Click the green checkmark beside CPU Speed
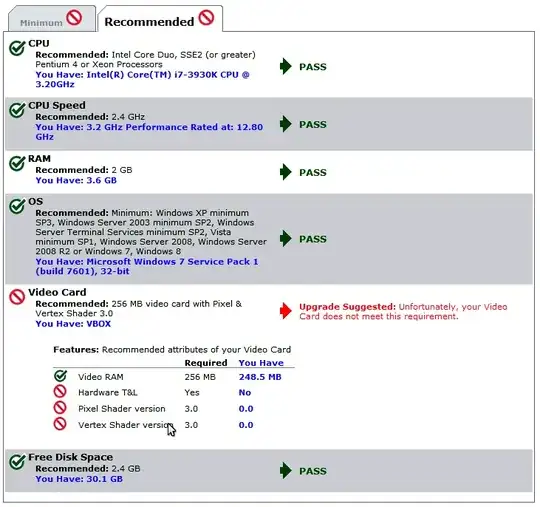Viewport: 540px width, 507px height. pyautogui.click(x=17, y=110)
